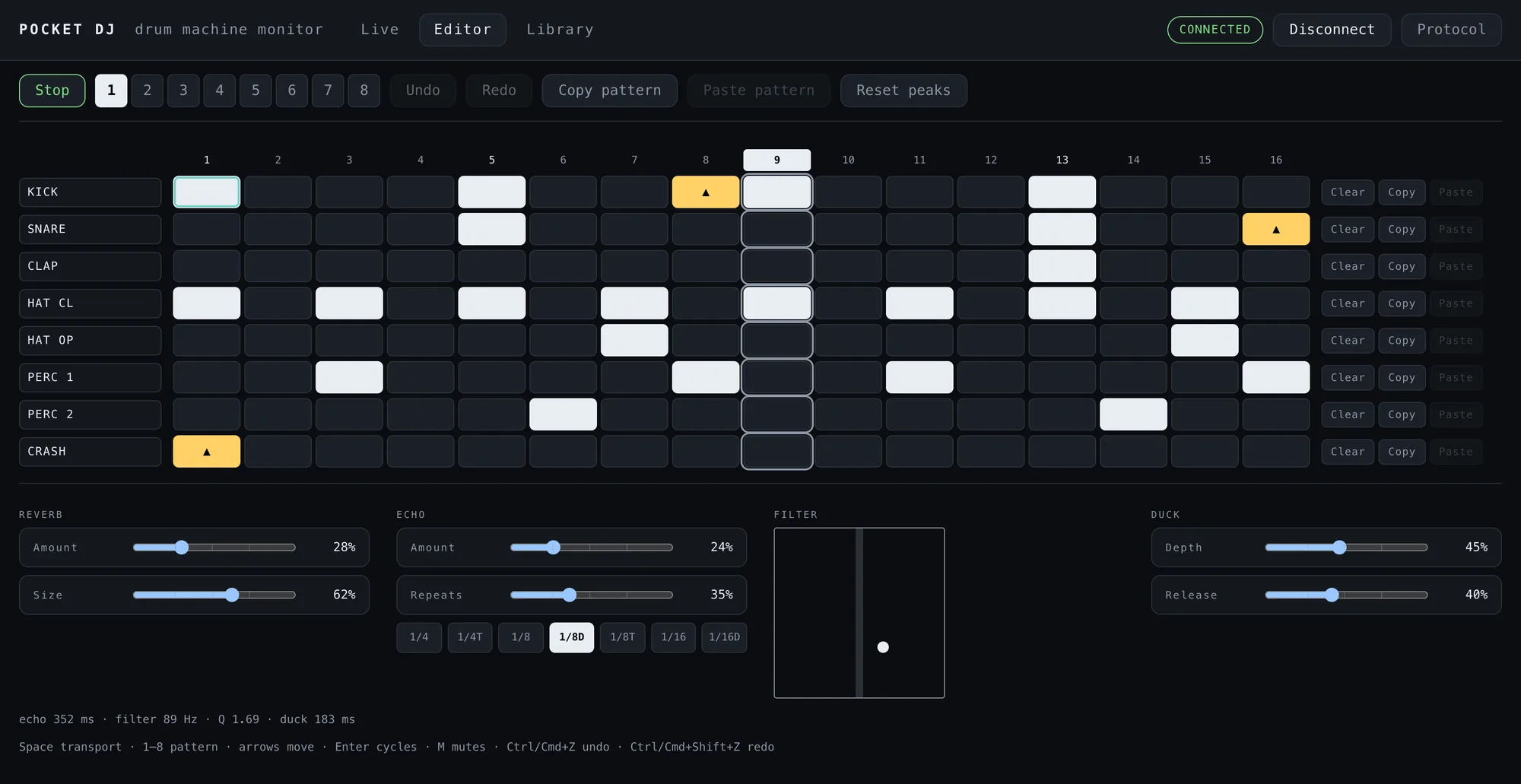
Task: Select pattern 2
Action: (147, 90)
